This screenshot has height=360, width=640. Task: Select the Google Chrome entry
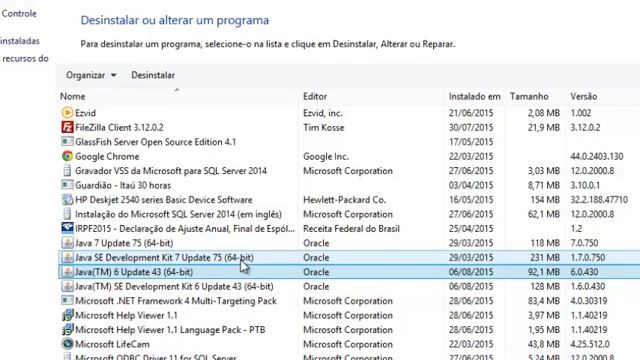click(x=107, y=156)
